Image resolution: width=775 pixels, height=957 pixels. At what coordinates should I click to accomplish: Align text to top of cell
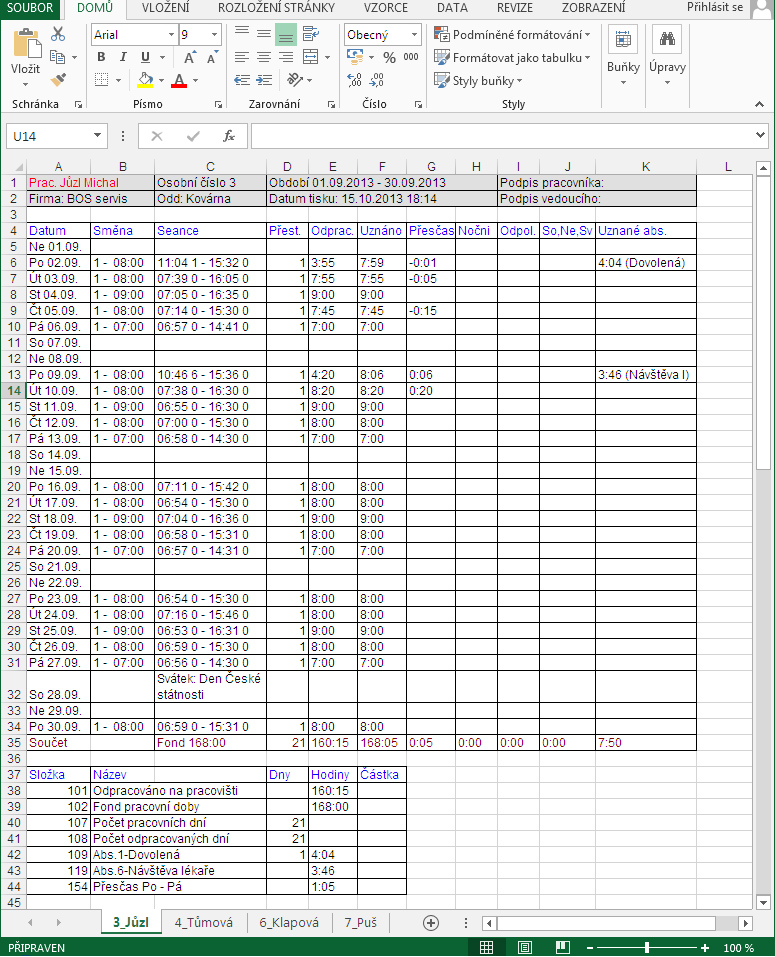click(x=242, y=32)
